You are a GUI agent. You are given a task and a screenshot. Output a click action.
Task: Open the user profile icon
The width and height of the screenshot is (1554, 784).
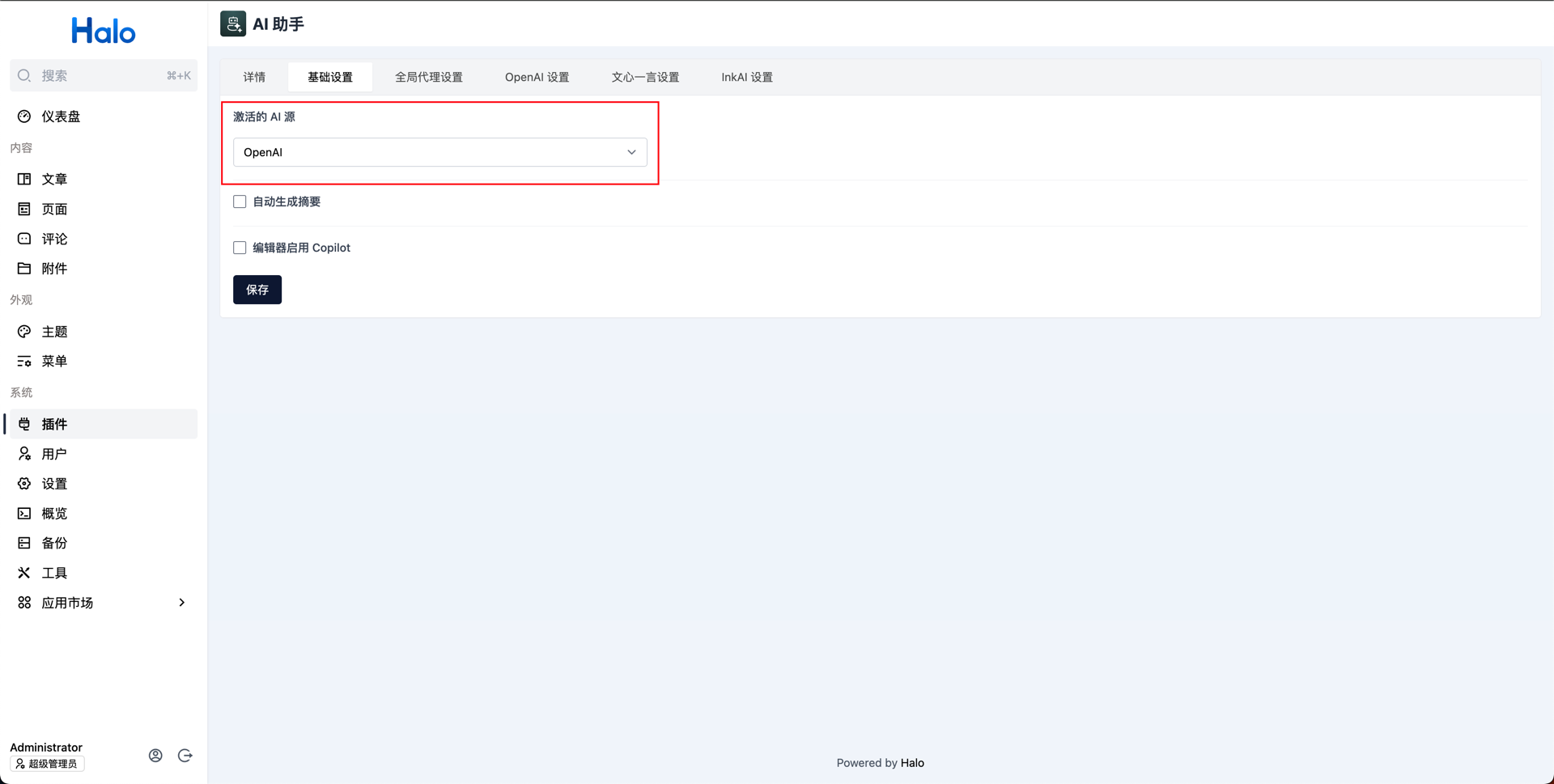[155, 756]
